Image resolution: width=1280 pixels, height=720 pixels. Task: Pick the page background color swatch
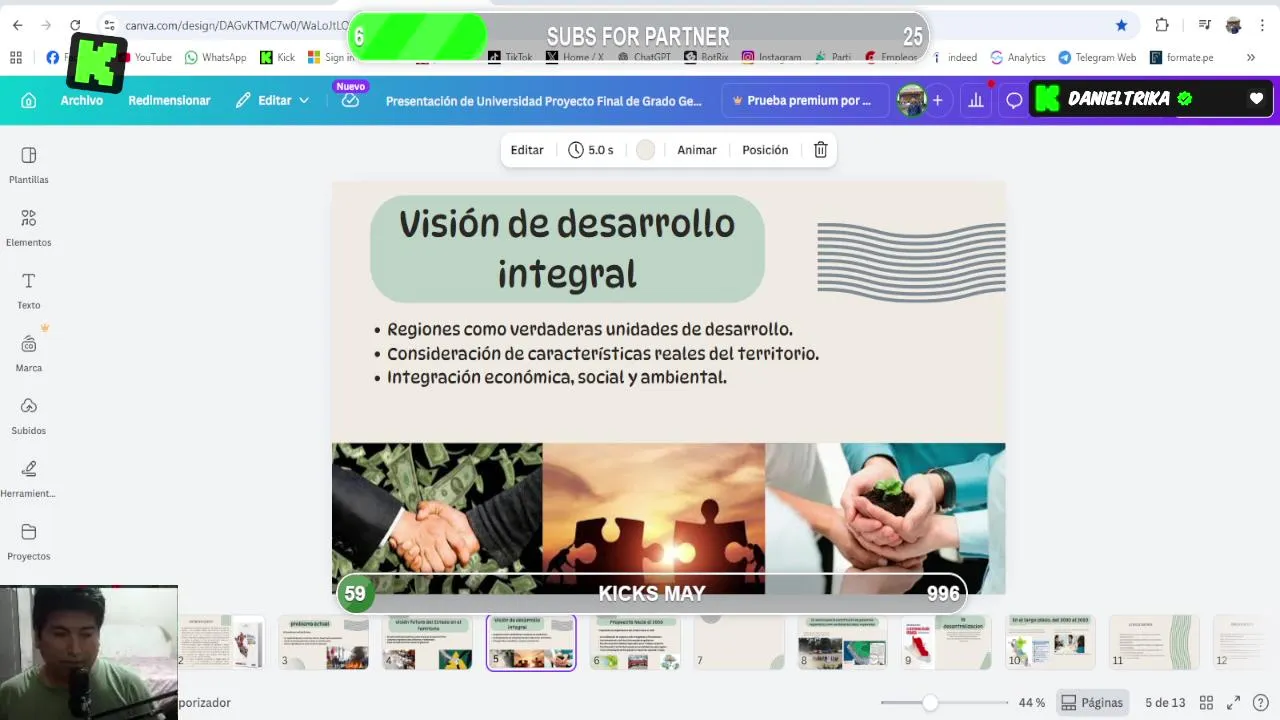click(x=645, y=150)
